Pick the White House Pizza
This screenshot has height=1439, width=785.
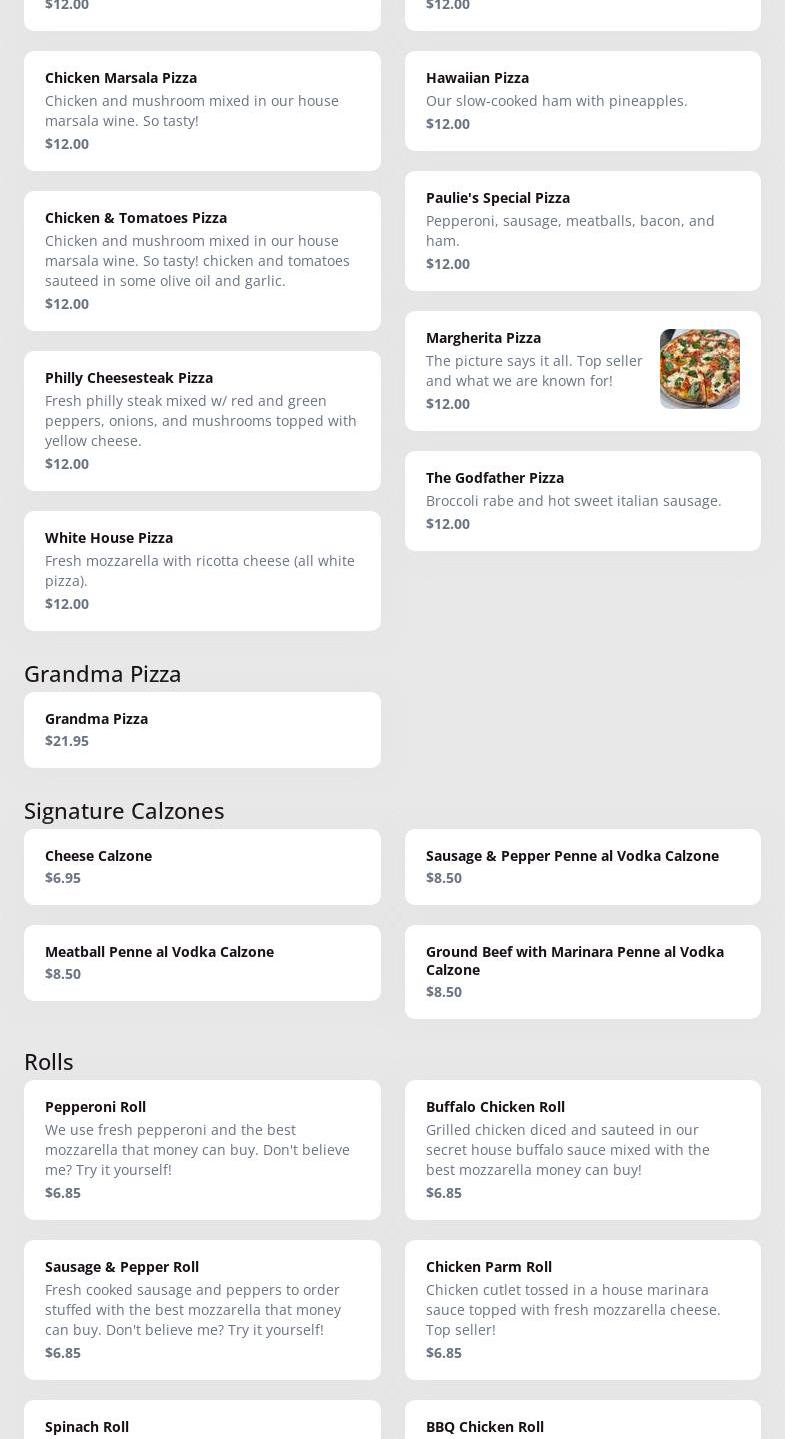click(x=202, y=570)
